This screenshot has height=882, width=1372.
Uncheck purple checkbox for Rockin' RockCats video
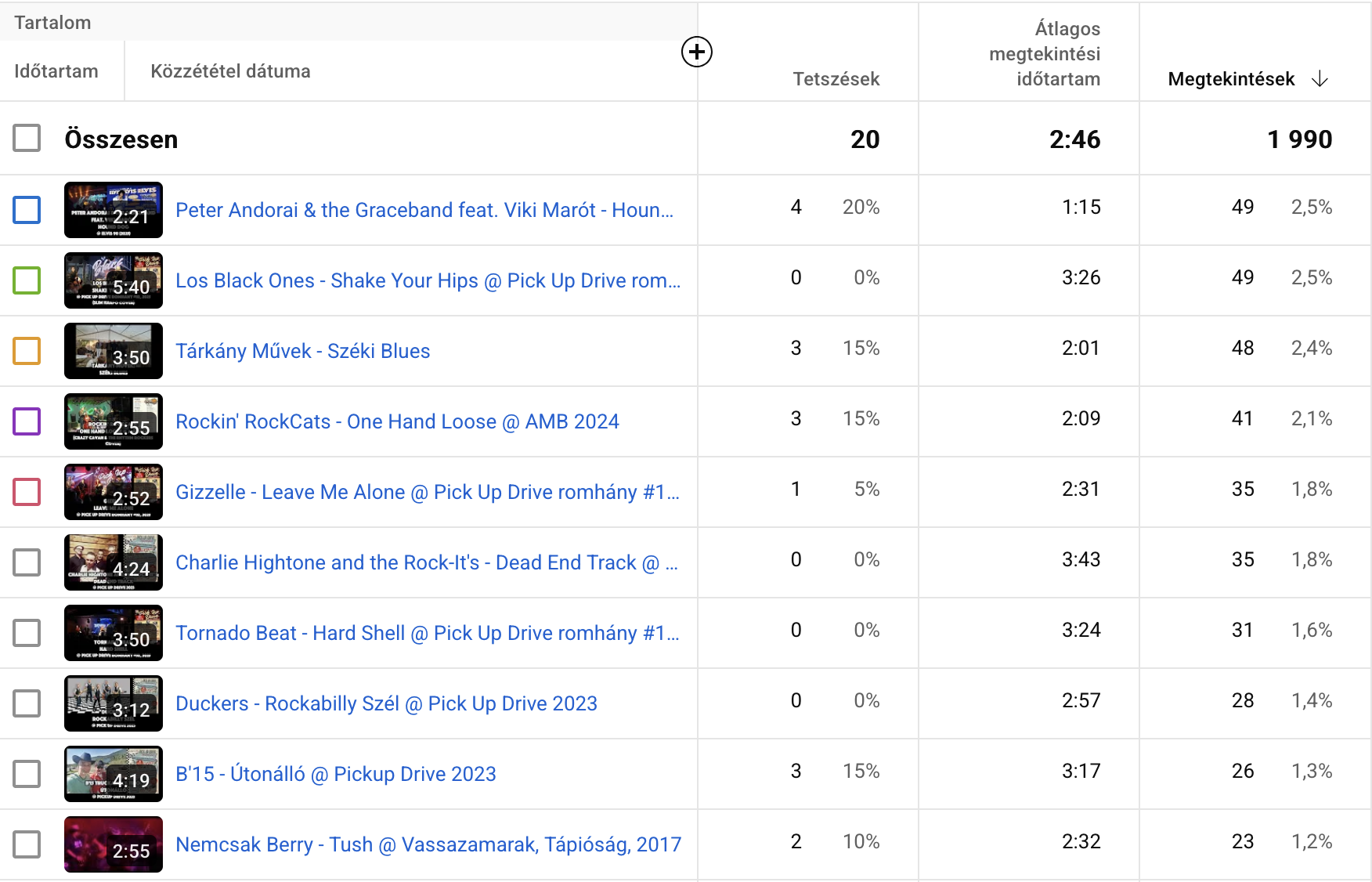pos(27,421)
